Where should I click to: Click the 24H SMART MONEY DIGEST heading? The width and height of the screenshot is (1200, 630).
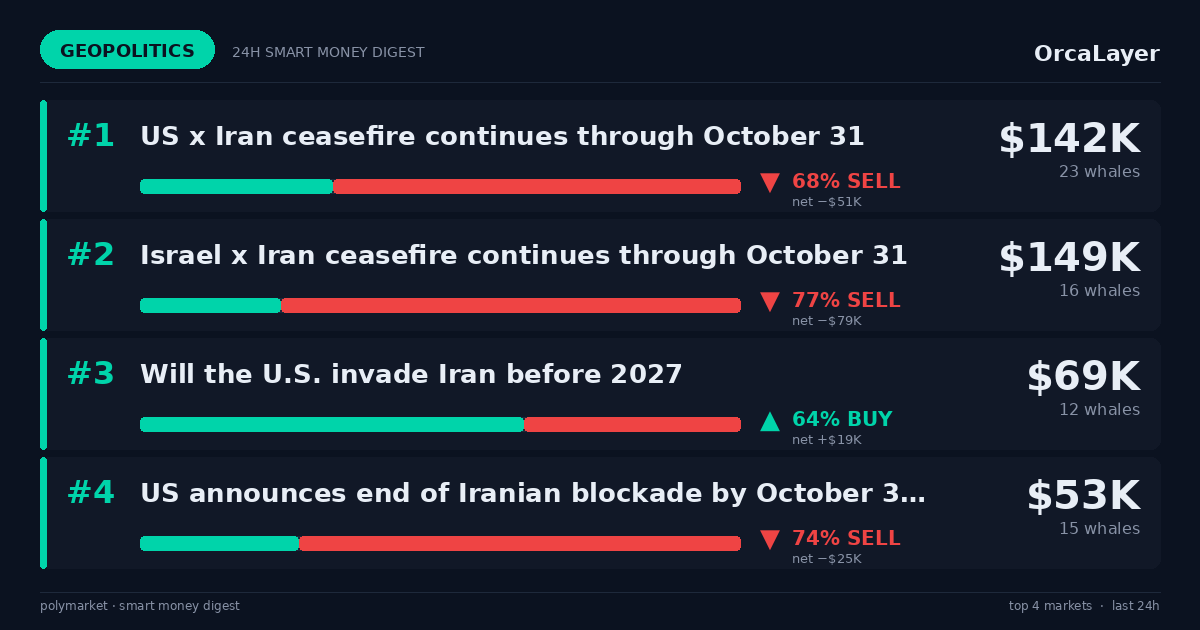(x=328, y=52)
